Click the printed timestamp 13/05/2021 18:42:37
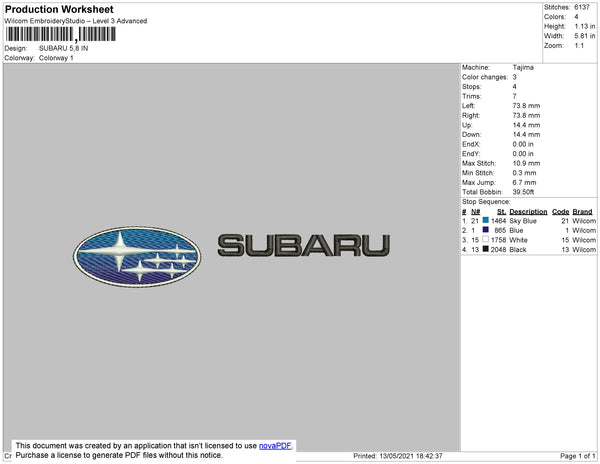This screenshot has width=600, height=464. coord(411,456)
